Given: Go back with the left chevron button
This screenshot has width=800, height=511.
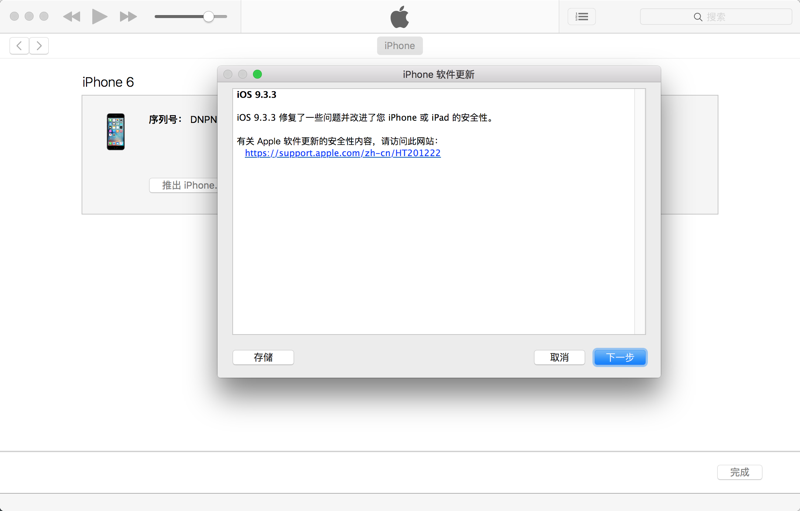Looking at the screenshot, I should [x=19, y=46].
